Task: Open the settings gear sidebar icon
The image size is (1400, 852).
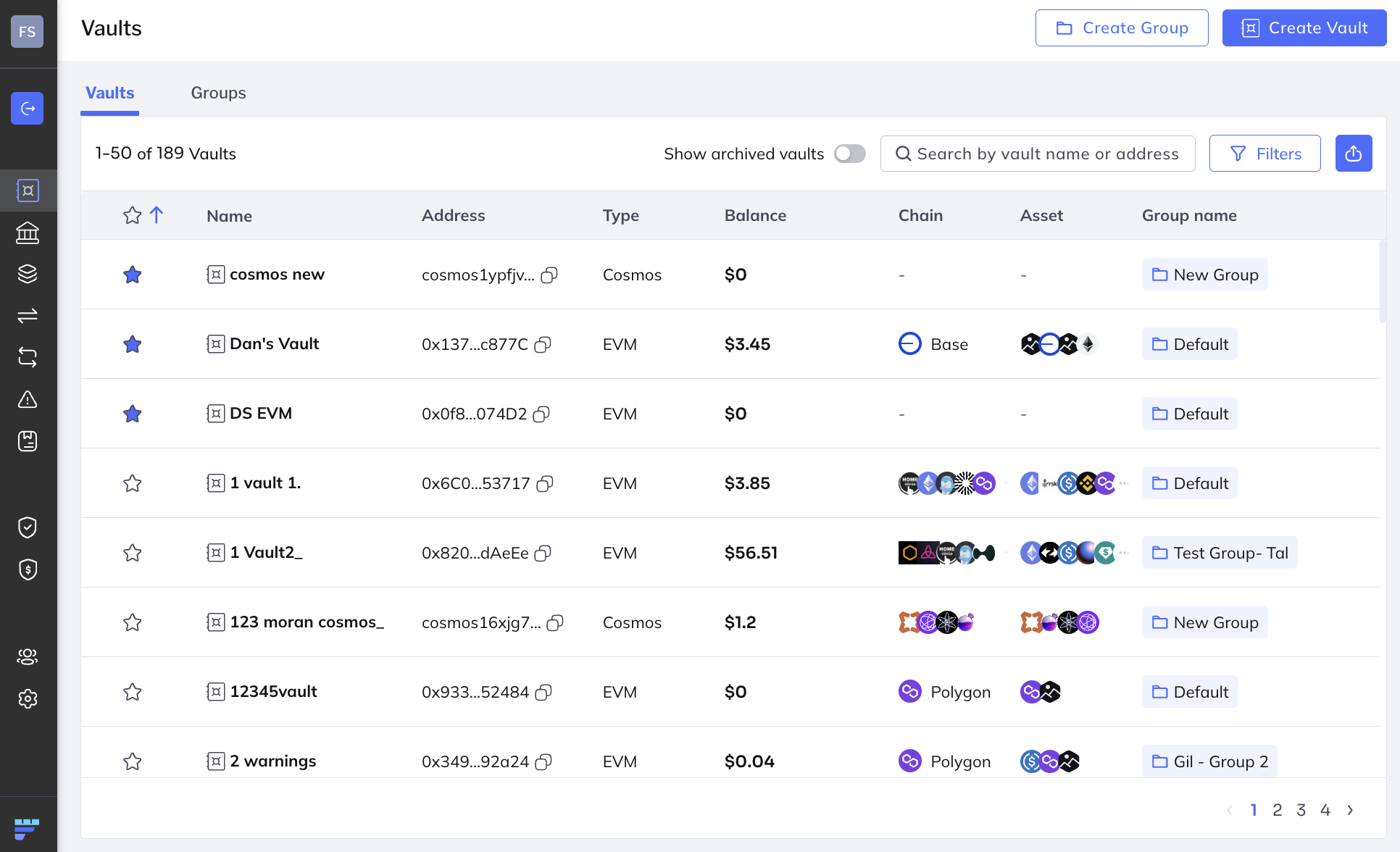Action: (x=28, y=698)
